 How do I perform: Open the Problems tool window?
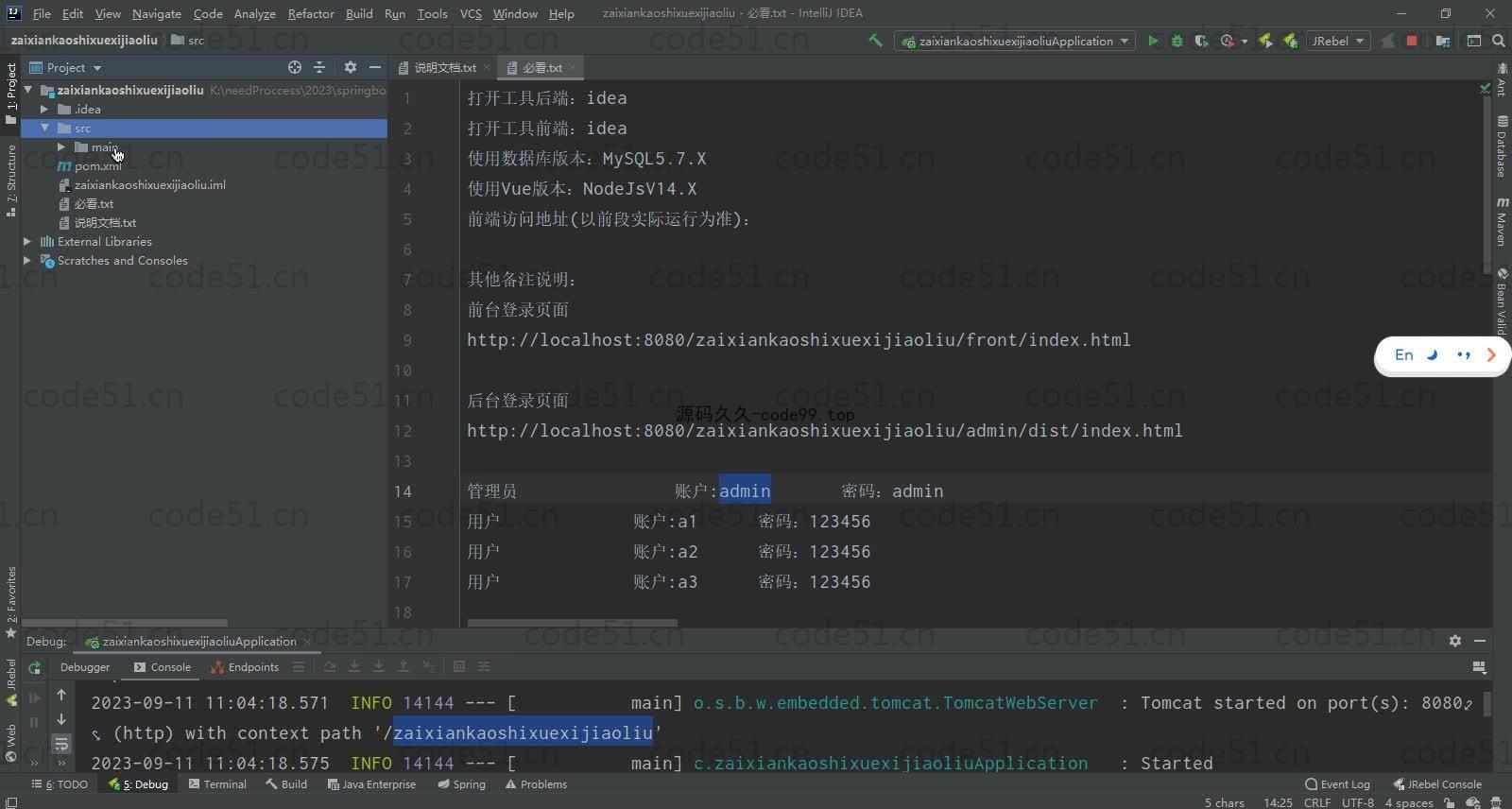point(536,783)
